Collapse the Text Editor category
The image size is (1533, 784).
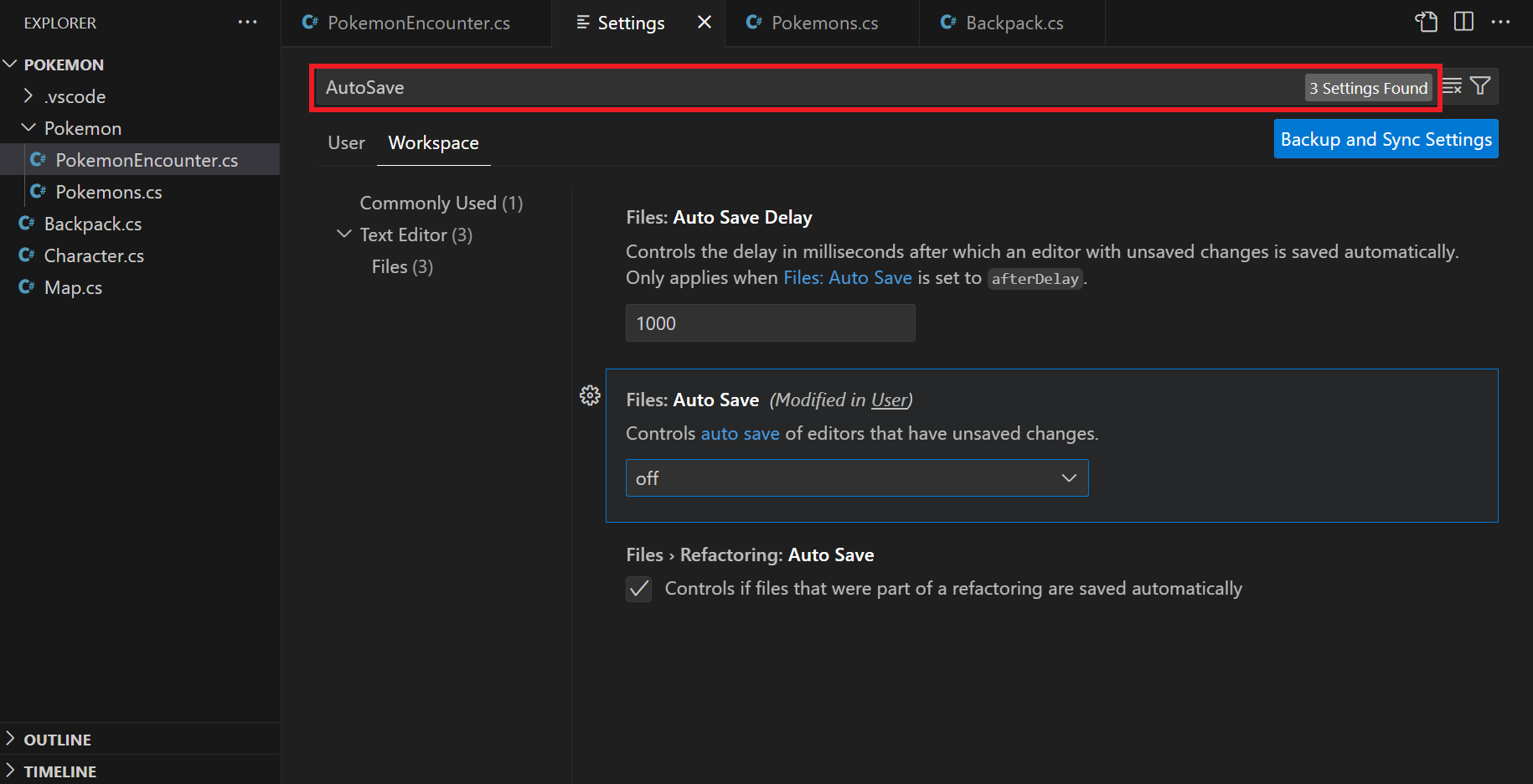[343, 235]
